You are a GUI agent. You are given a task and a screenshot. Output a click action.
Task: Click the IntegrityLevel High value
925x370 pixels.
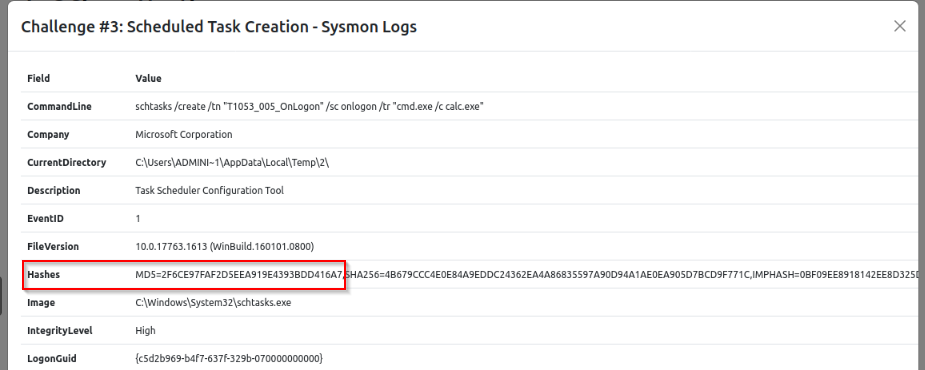145,330
